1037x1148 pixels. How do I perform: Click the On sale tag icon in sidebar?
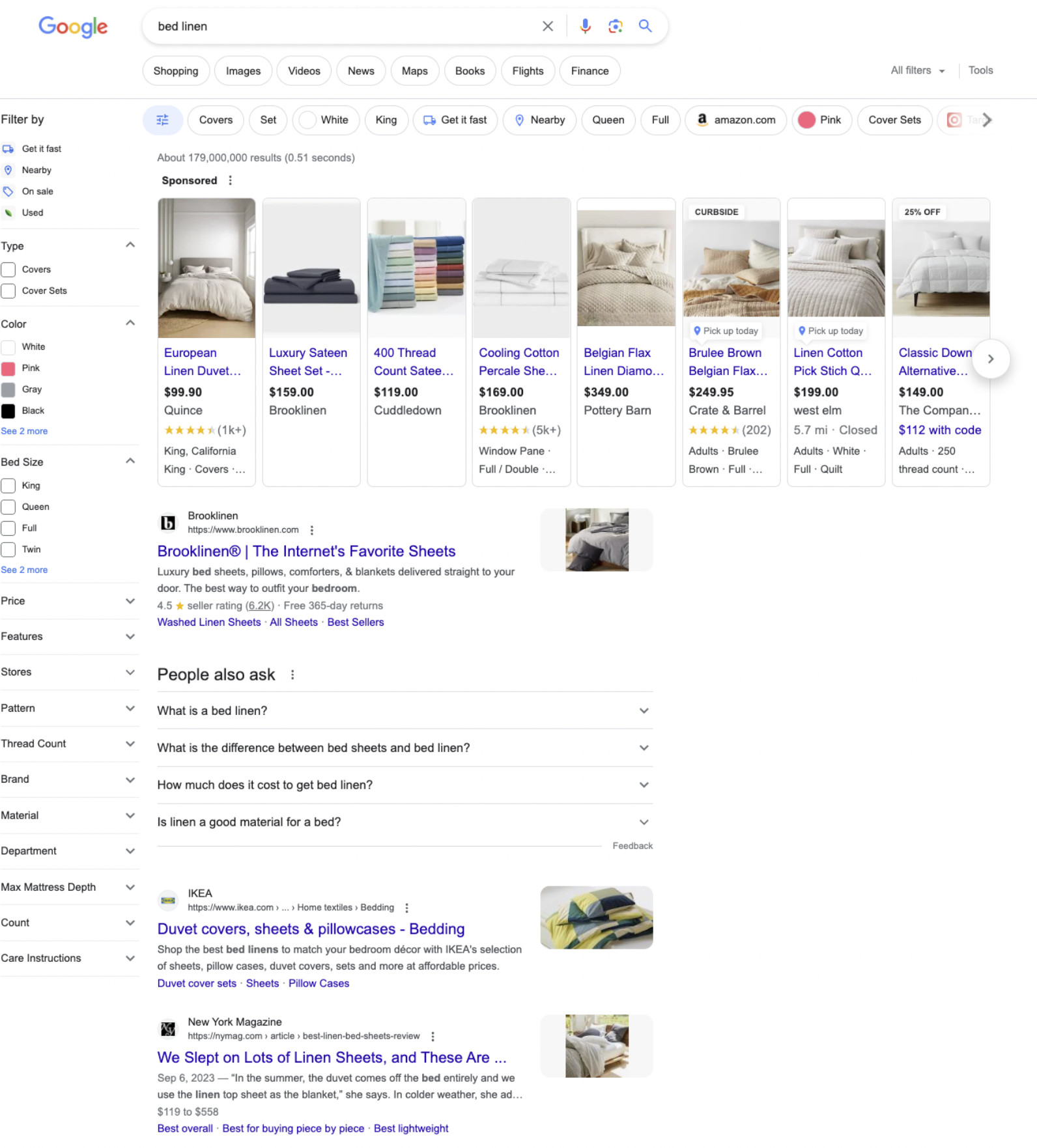[8, 191]
